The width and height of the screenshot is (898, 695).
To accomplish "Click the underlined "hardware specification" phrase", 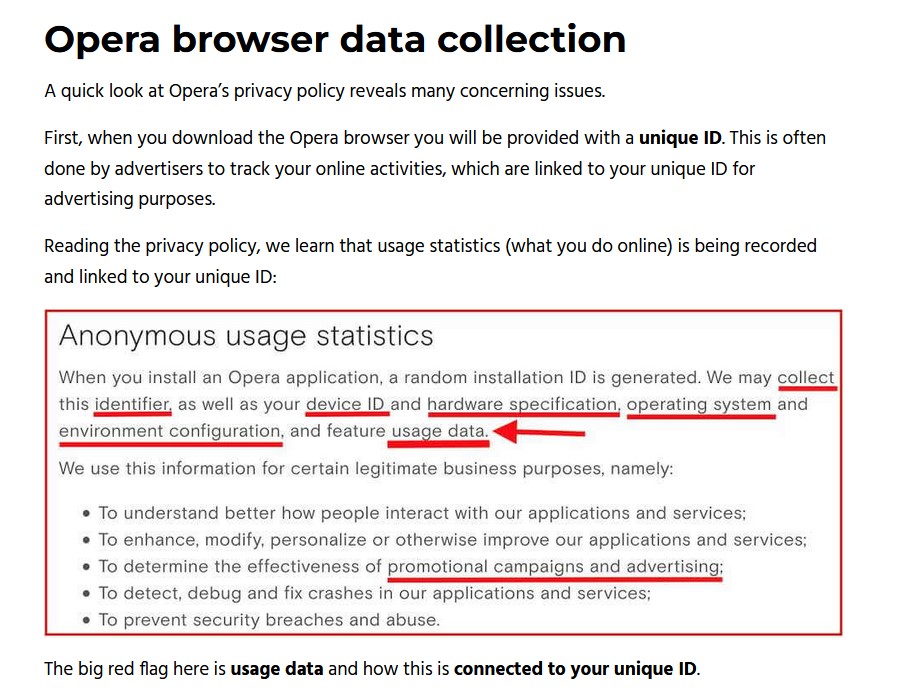I will (522, 404).
